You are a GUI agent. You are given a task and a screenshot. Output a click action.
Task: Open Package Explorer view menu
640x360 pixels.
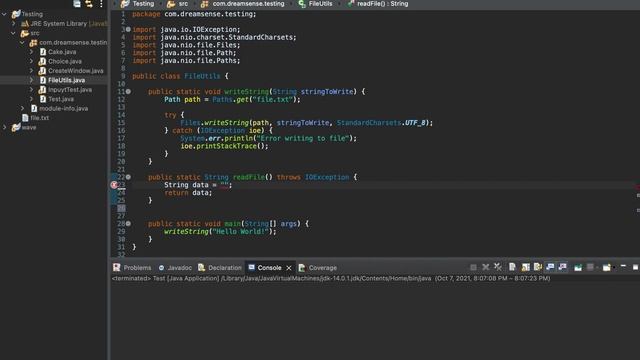click(101, 4)
